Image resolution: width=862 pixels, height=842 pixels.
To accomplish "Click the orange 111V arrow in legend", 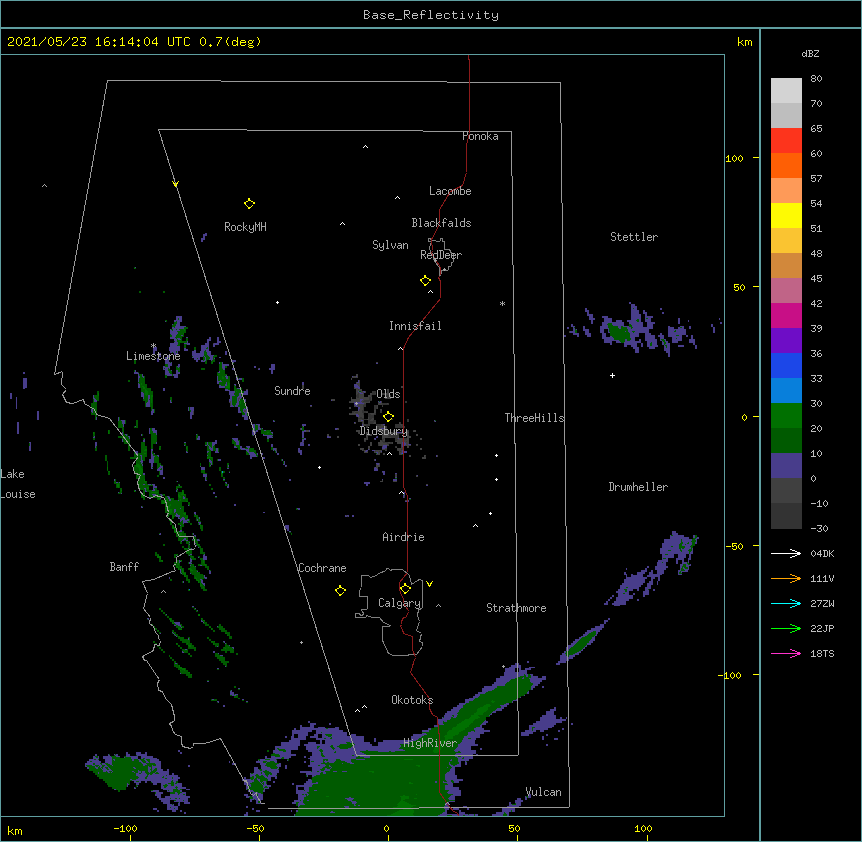I will 786,578.
